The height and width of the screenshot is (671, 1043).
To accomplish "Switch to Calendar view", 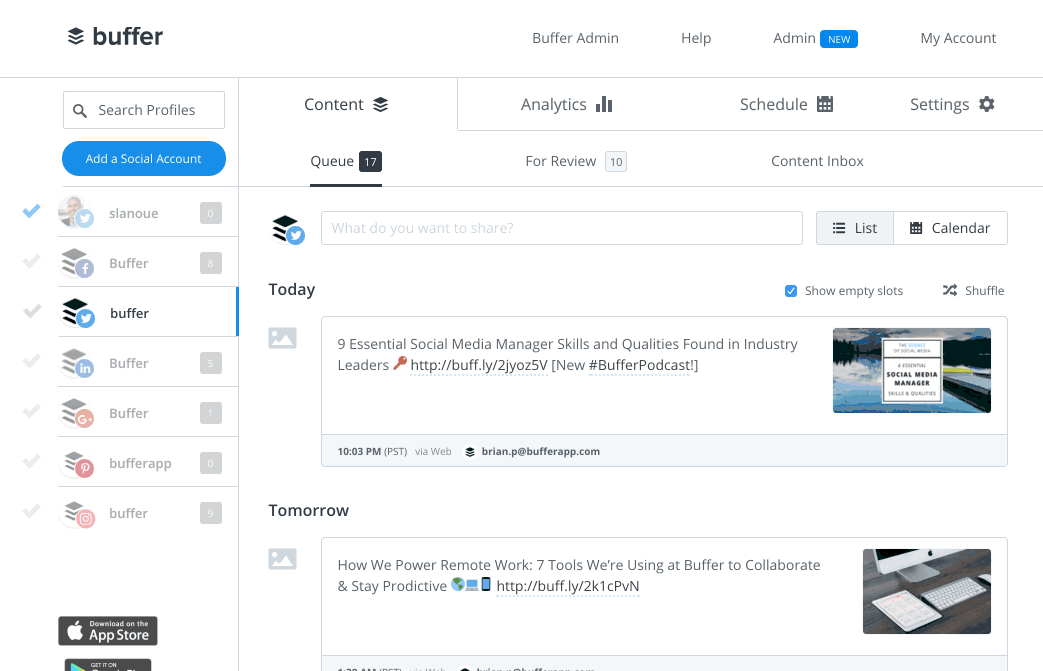I will (x=949, y=227).
